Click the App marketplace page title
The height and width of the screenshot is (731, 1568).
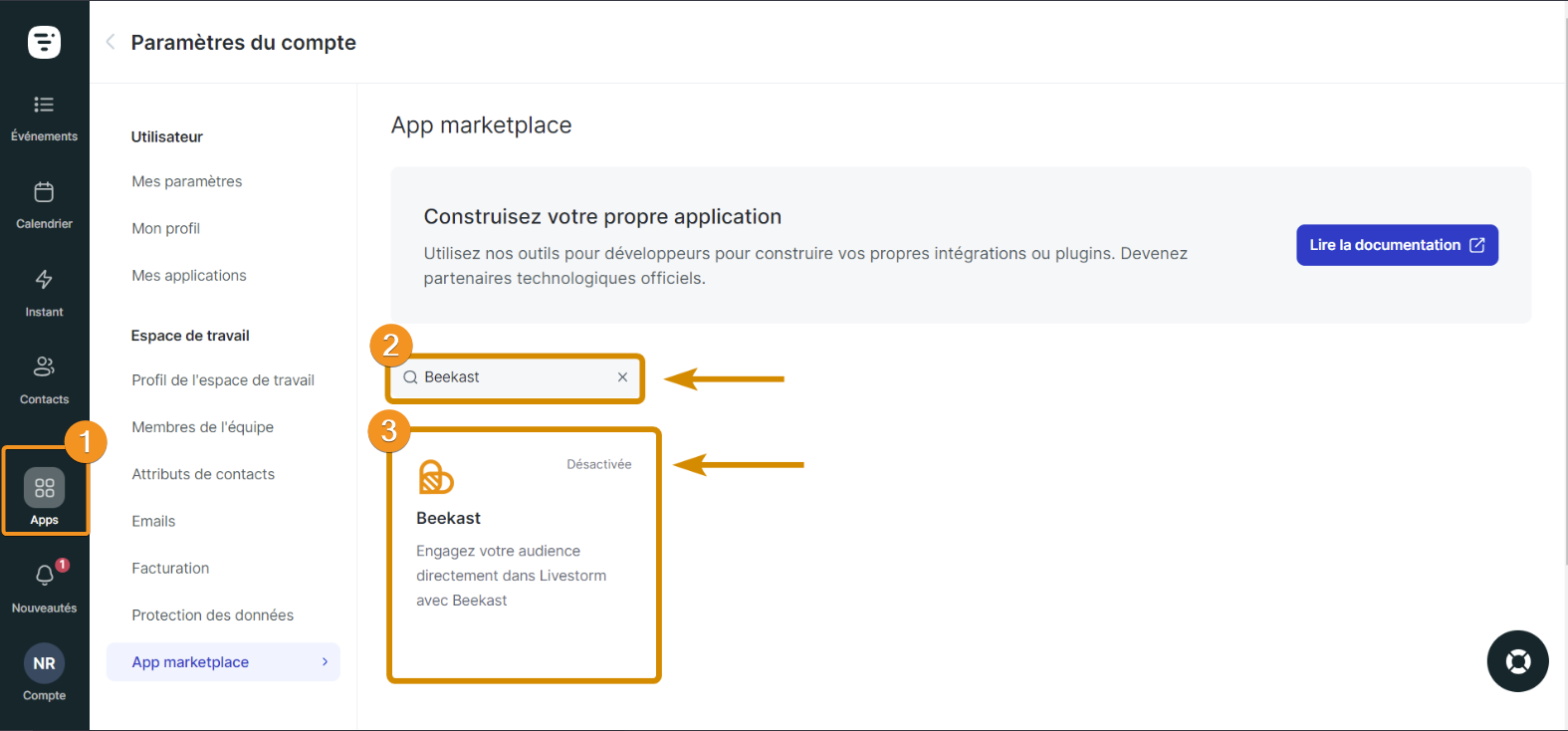tap(482, 125)
